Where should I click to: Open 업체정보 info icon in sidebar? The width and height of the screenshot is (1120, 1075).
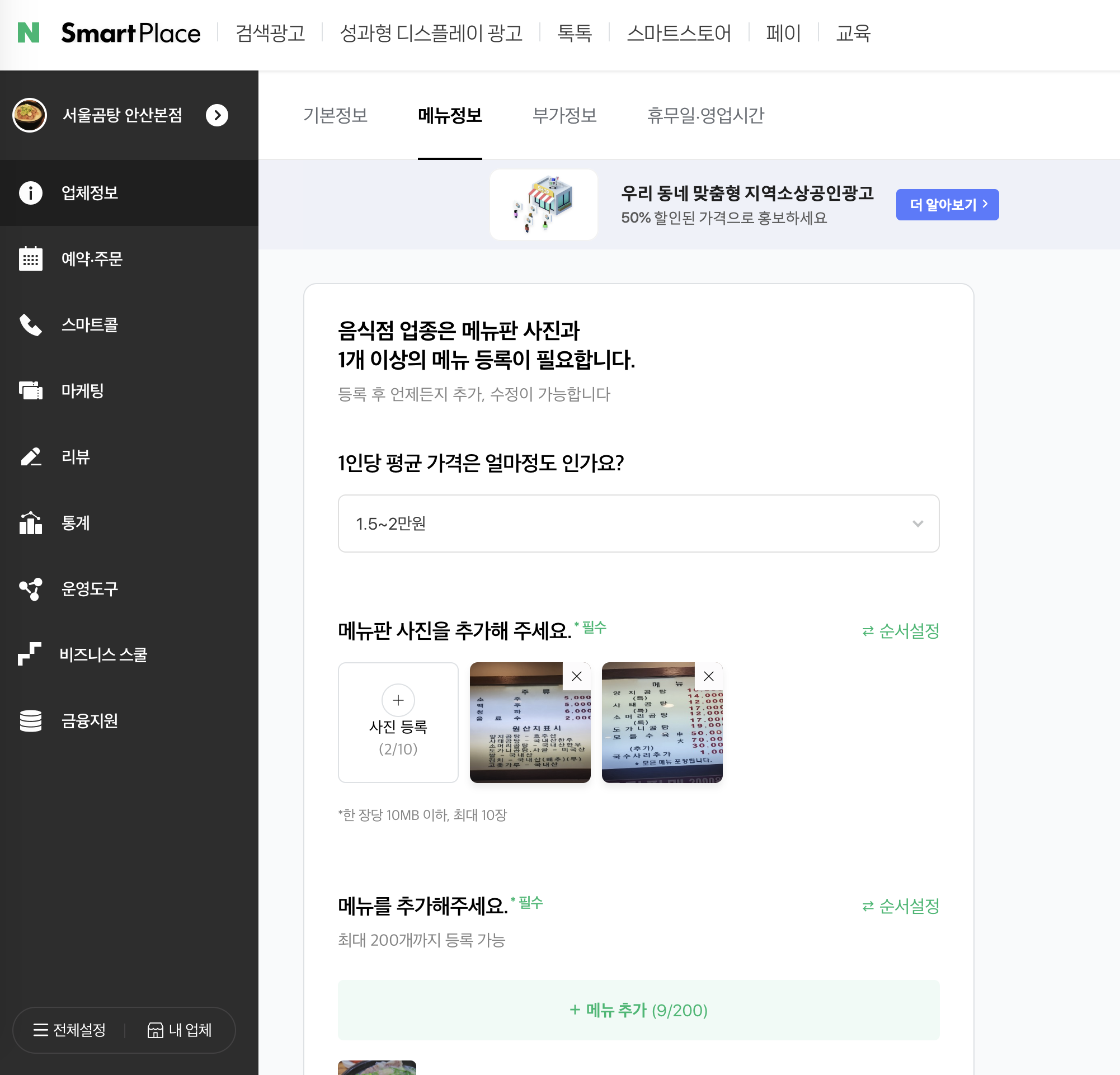(x=30, y=192)
